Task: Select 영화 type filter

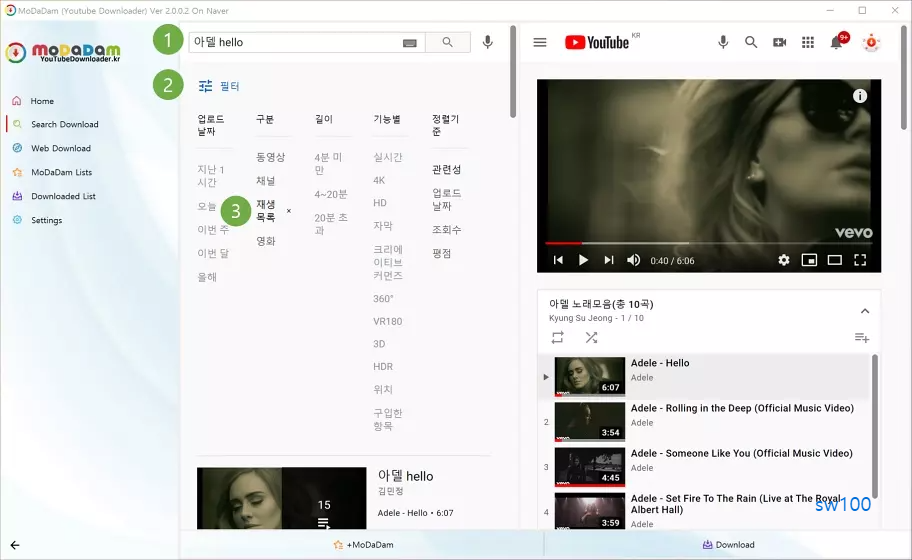Action: pos(266,241)
